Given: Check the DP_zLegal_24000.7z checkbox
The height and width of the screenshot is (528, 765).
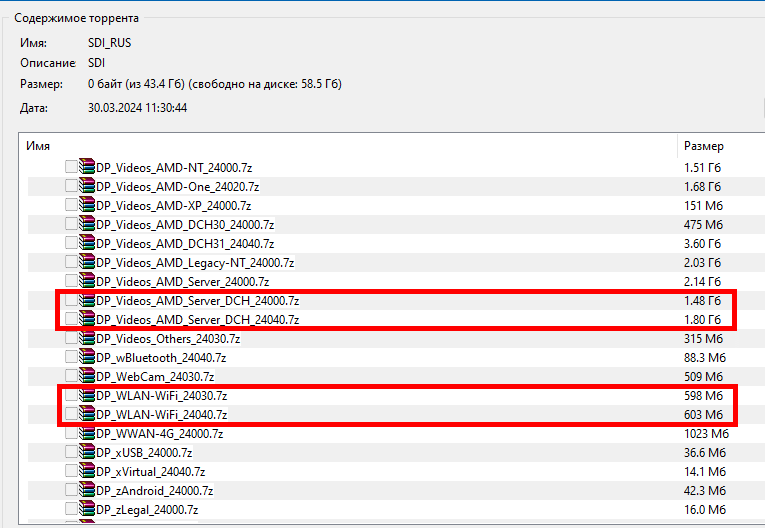Looking at the screenshot, I should 71,509.
